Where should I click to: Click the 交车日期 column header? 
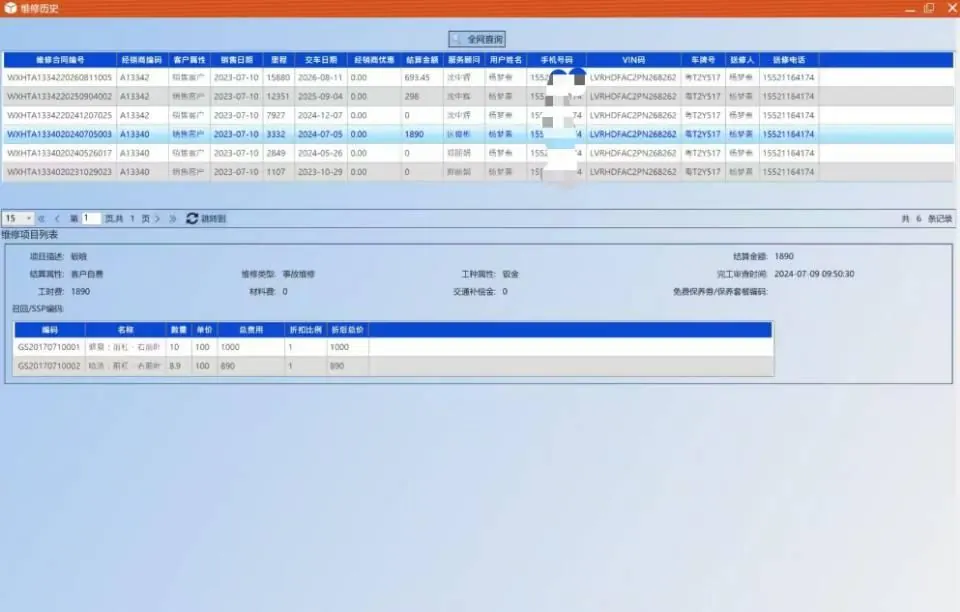(321, 60)
